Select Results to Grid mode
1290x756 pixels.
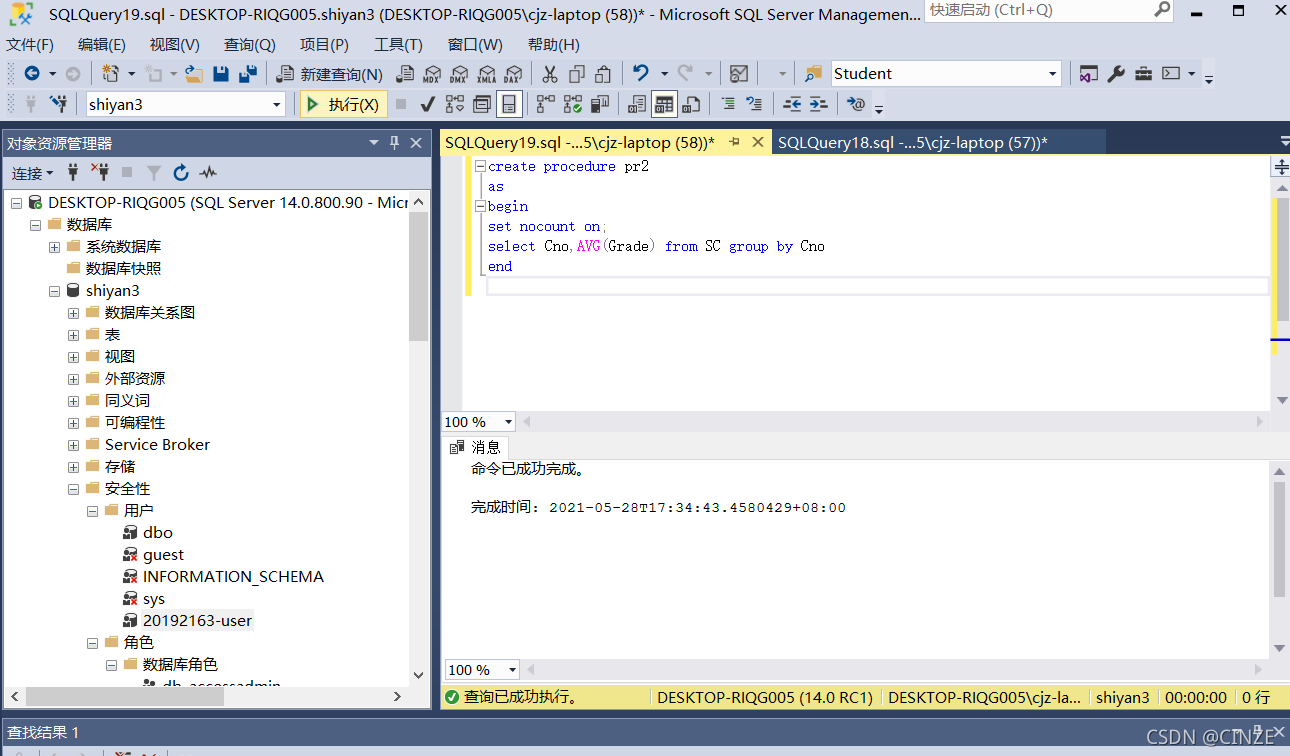coord(663,104)
